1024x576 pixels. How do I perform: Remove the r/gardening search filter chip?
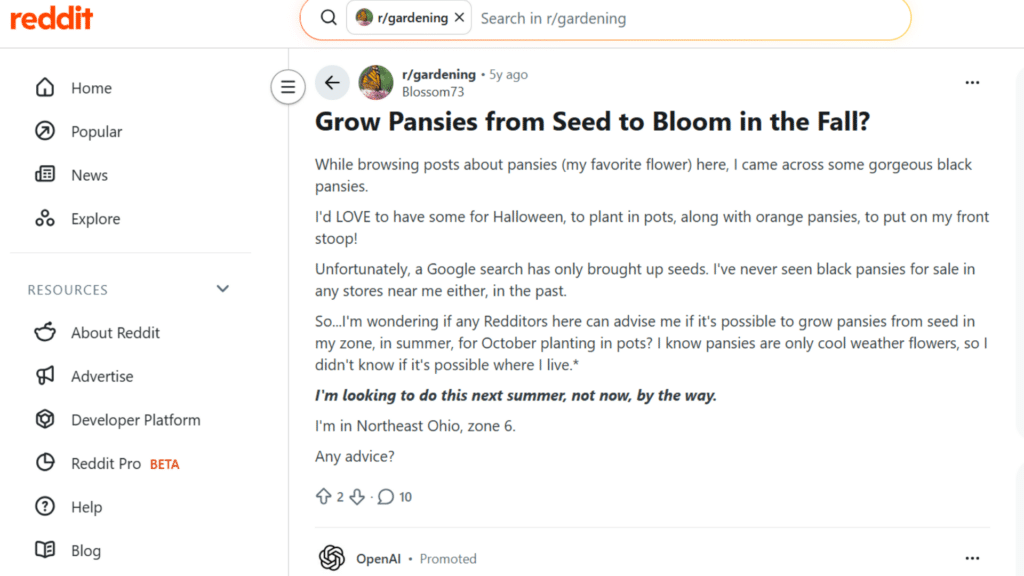(458, 17)
